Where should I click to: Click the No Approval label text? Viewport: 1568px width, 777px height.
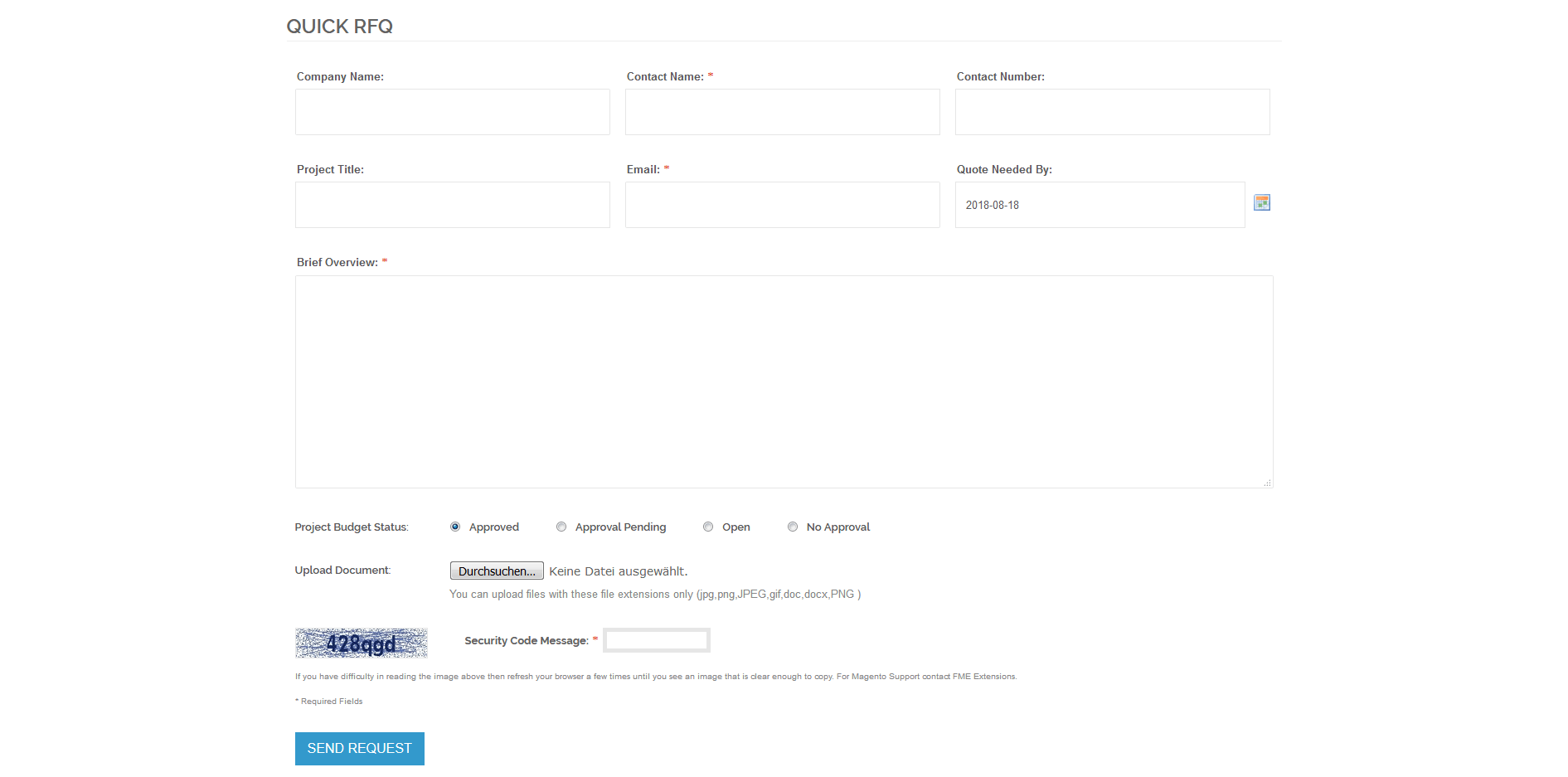coord(837,527)
